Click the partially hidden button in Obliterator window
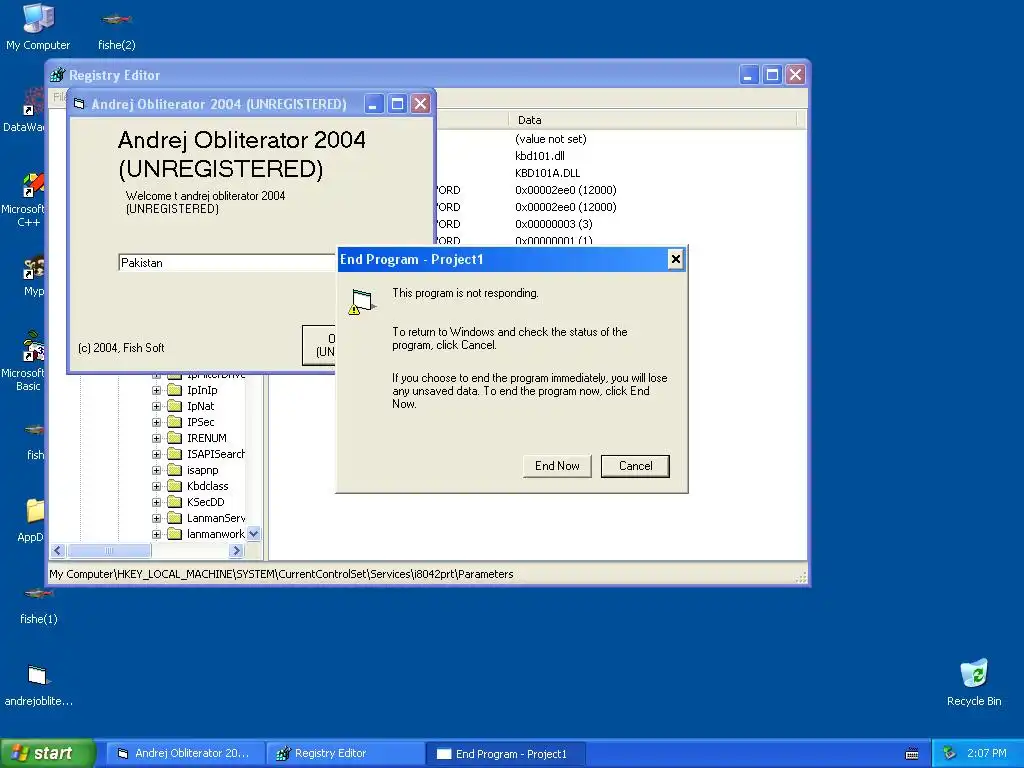This screenshot has height=768, width=1024. (x=319, y=345)
